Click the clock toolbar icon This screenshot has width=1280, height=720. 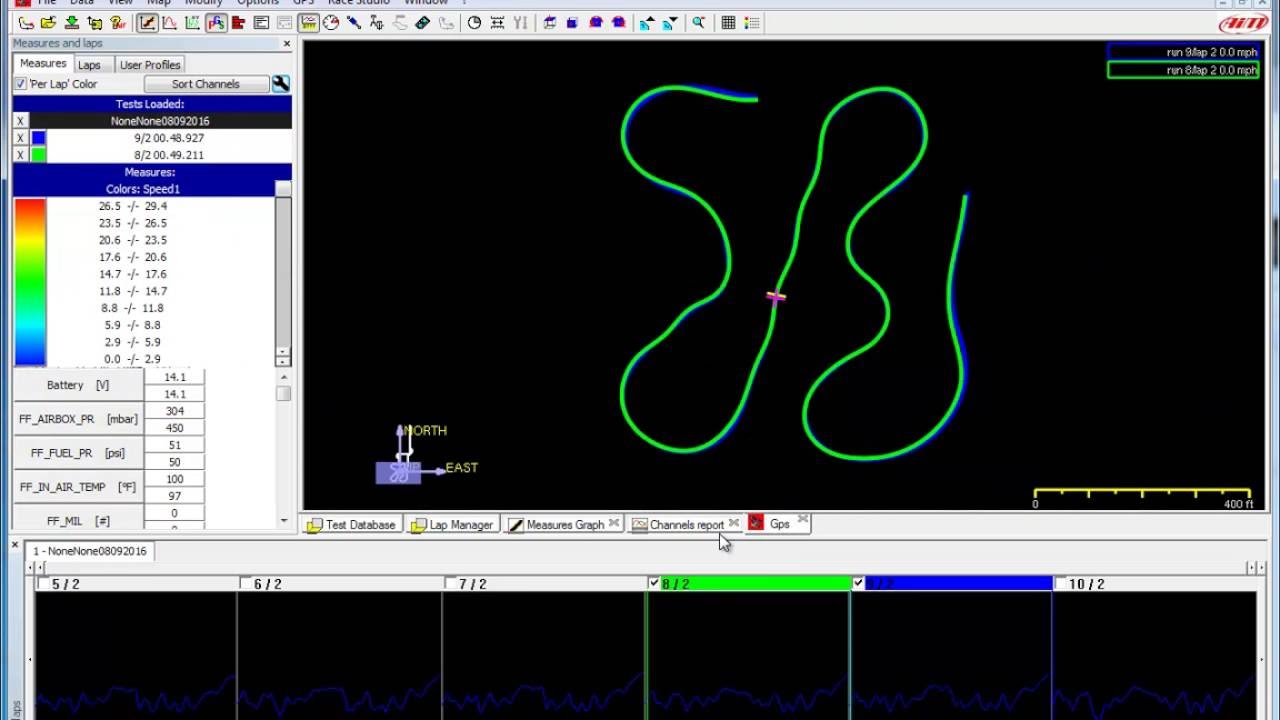(x=474, y=22)
